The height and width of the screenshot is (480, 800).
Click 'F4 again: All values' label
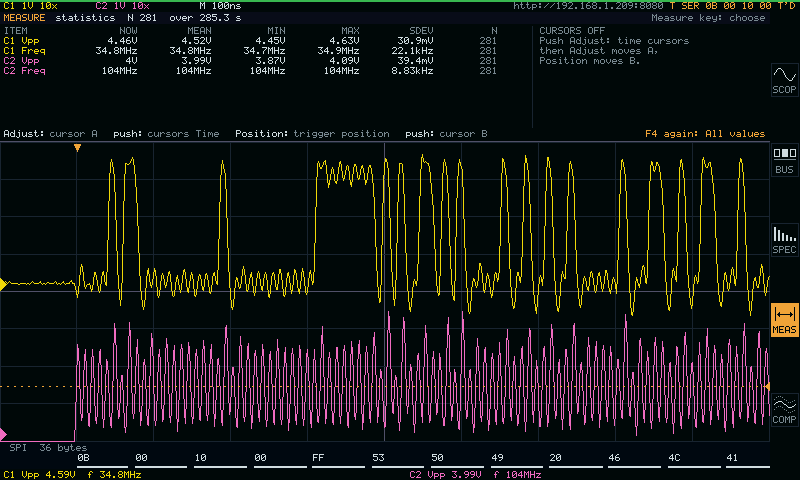click(x=705, y=134)
